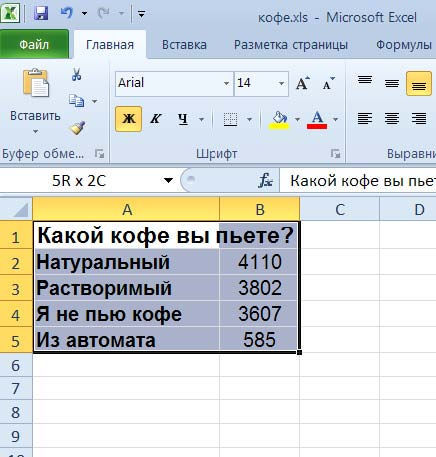The width and height of the screenshot is (436, 457).
Task: Align text to middle of cell
Action: click(392, 83)
